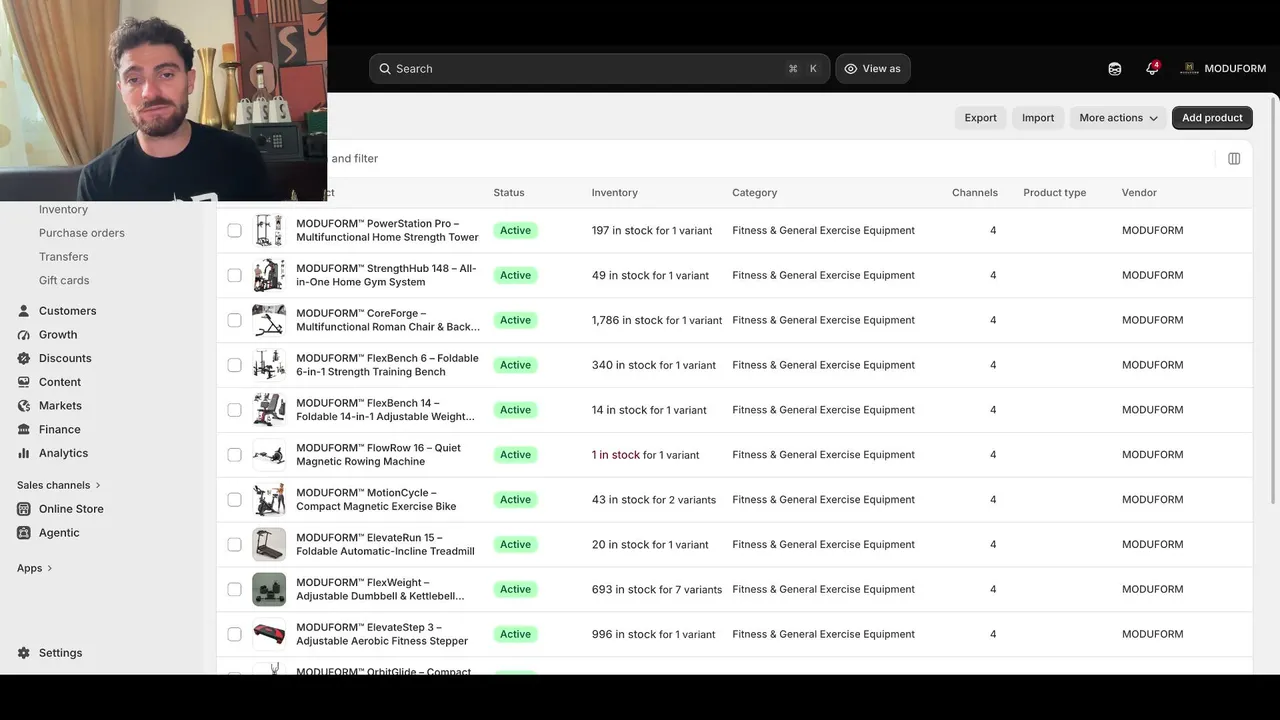
Task: Tick the CoreForge Roman Chair checkbox
Action: [234, 320]
